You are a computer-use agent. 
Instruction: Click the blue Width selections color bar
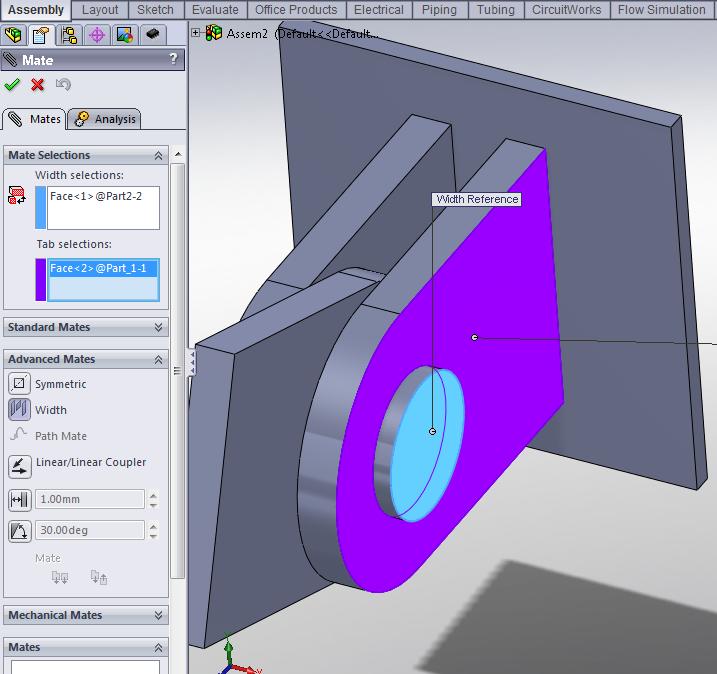pyautogui.click(x=40, y=208)
